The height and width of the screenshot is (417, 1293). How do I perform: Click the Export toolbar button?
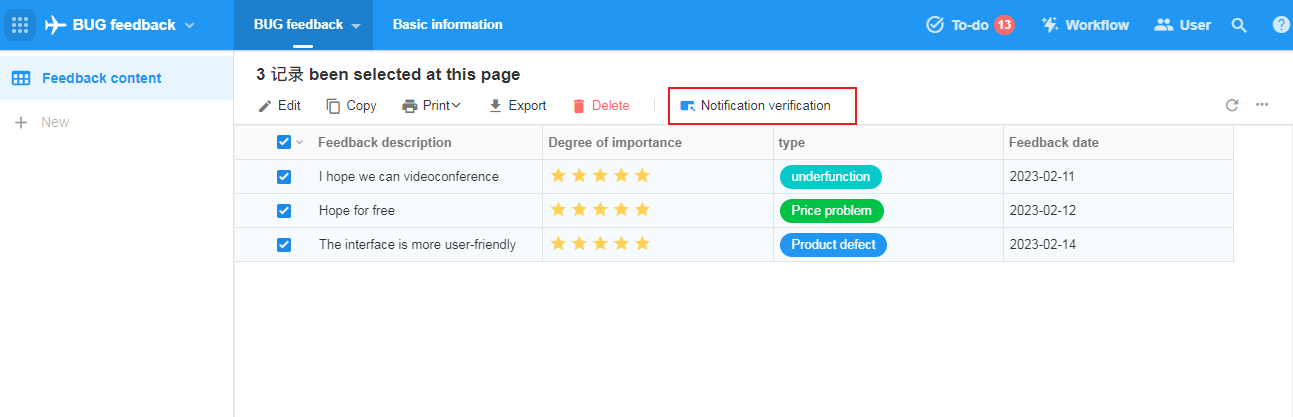(x=517, y=105)
